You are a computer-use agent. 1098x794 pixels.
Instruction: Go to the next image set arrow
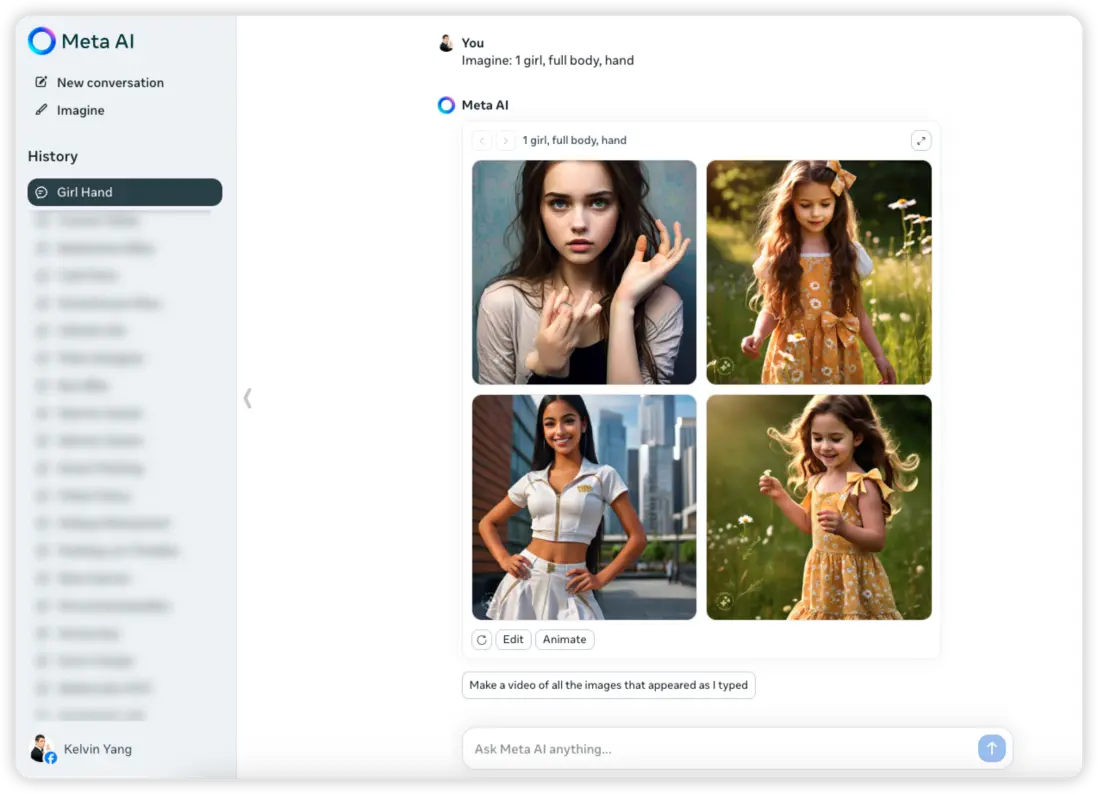[x=506, y=141]
